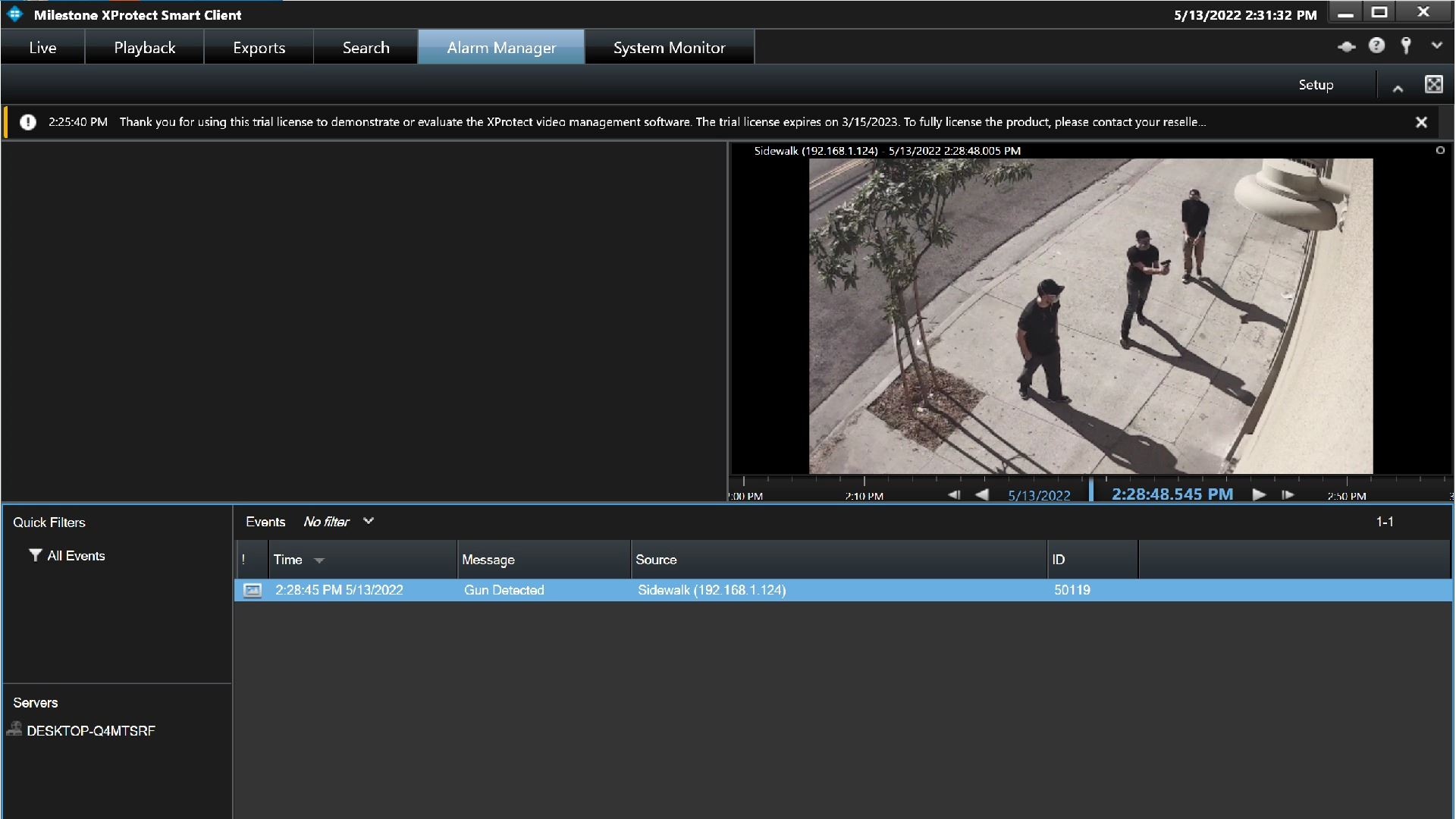The width and height of the screenshot is (1456, 819).
Task: Click the Sidewalk (192.168.1.124) source cell
Action: click(711, 590)
